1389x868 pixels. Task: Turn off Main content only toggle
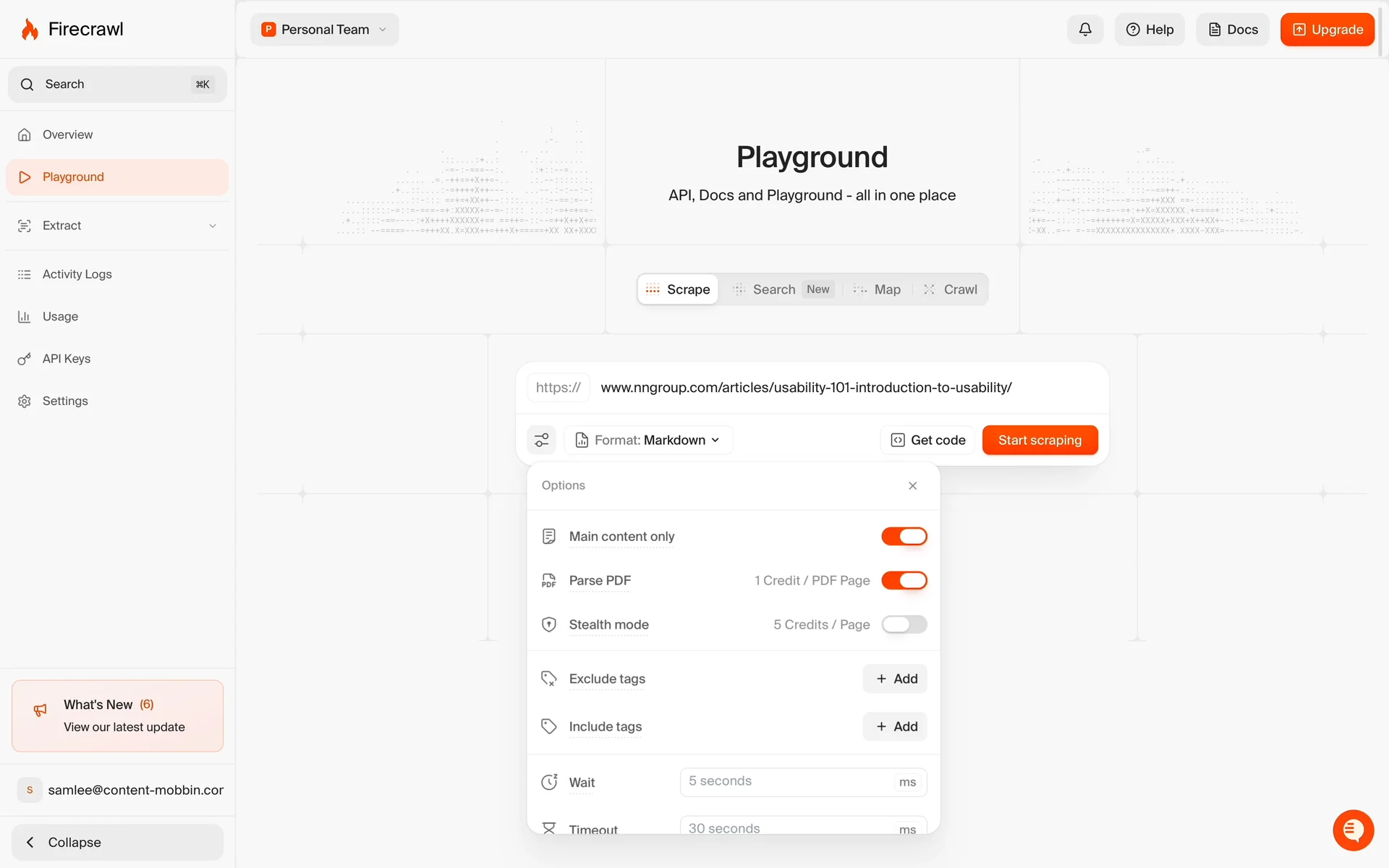pyautogui.click(x=904, y=536)
